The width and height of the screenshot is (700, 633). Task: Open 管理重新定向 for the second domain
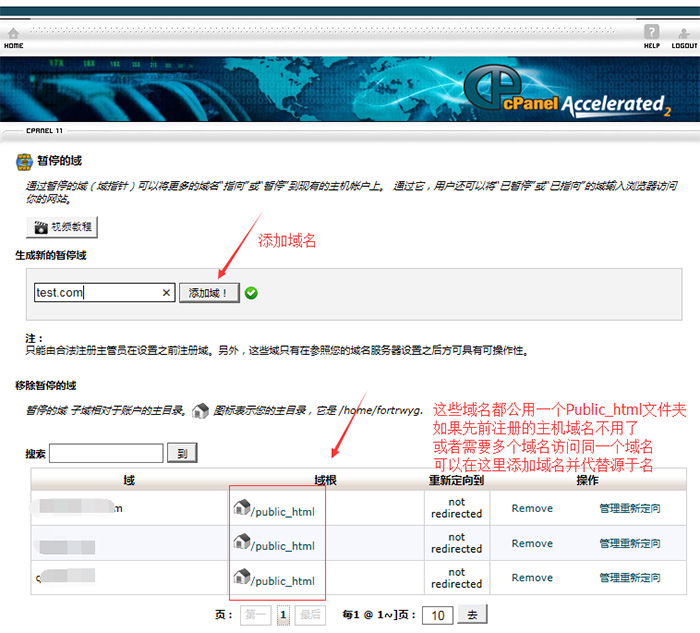[x=630, y=544]
